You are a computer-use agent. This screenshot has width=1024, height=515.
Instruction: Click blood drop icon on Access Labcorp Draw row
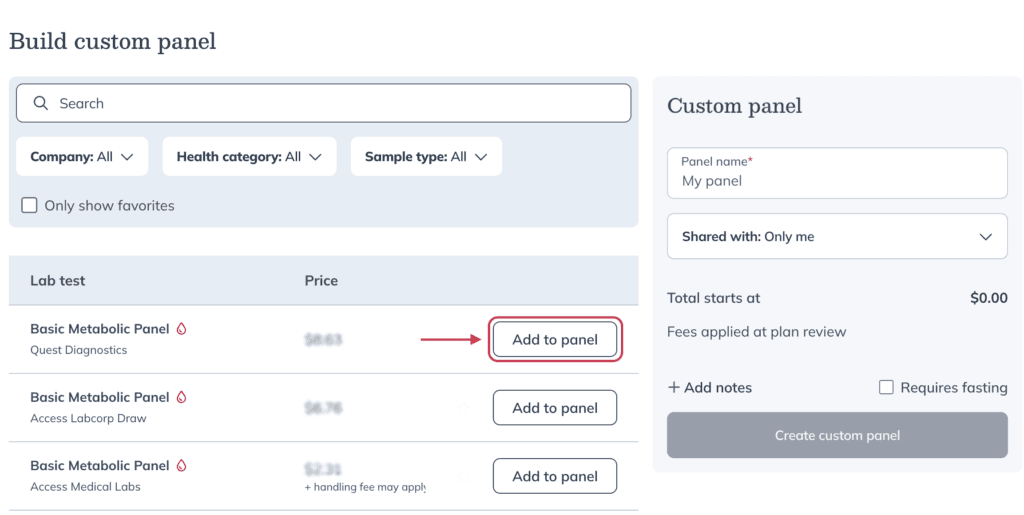pos(182,397)
